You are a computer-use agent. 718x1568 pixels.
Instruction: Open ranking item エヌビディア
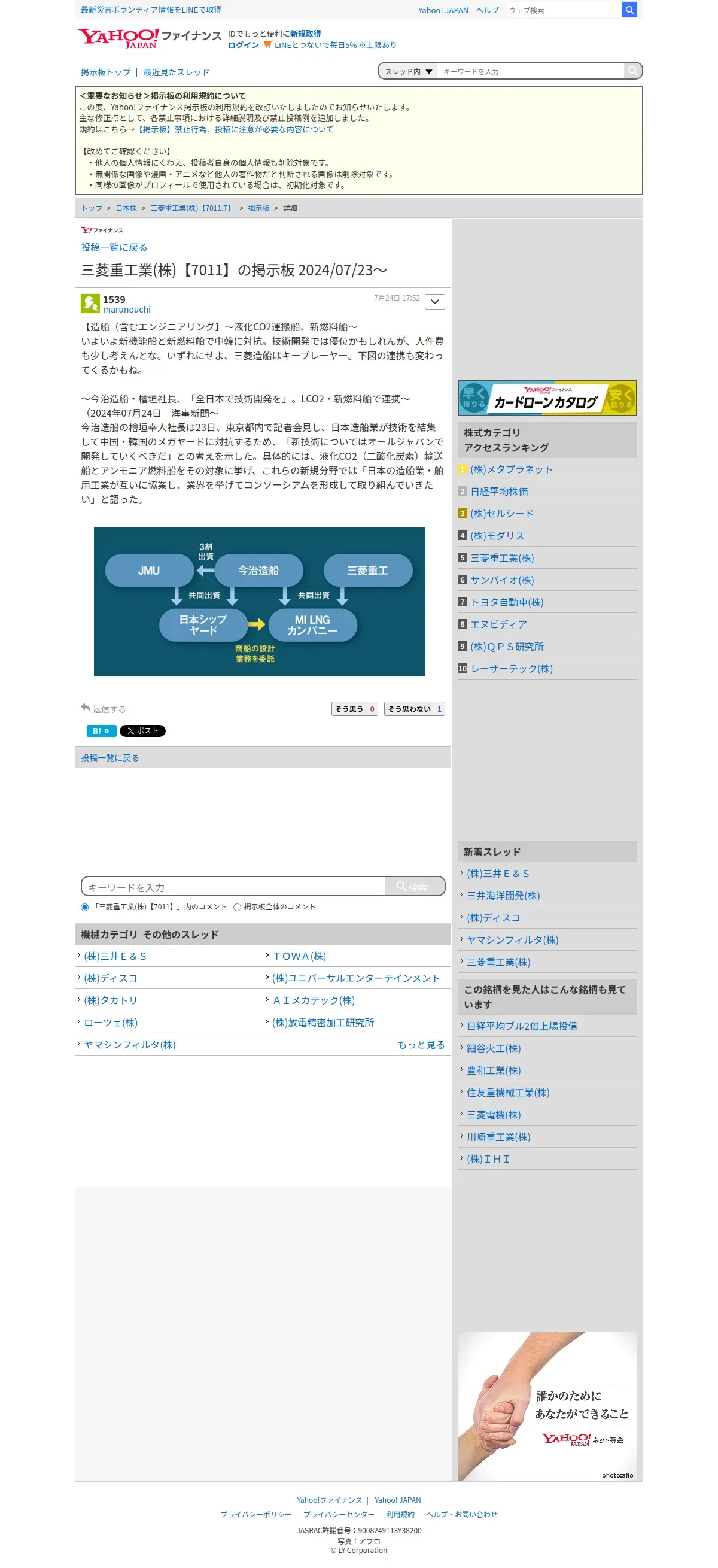click(498, 624)
